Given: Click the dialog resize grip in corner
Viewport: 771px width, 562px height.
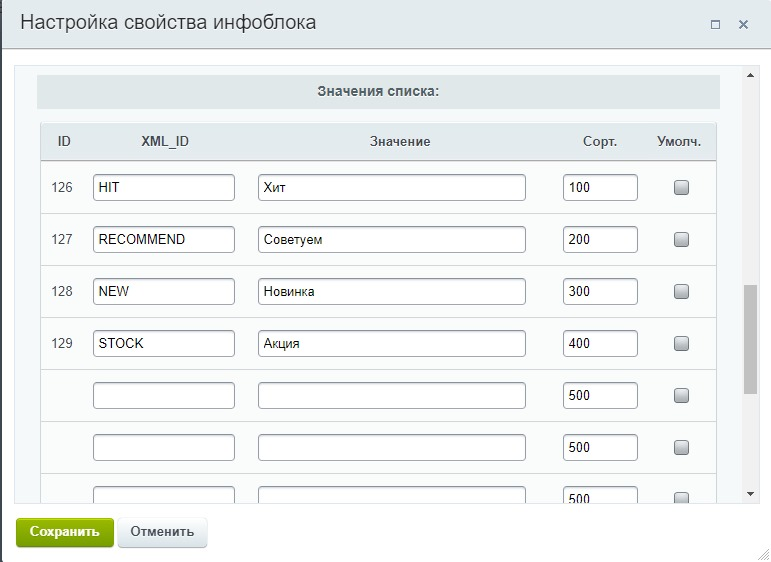Looking at the screenshot, I should (x=762, y=553).
